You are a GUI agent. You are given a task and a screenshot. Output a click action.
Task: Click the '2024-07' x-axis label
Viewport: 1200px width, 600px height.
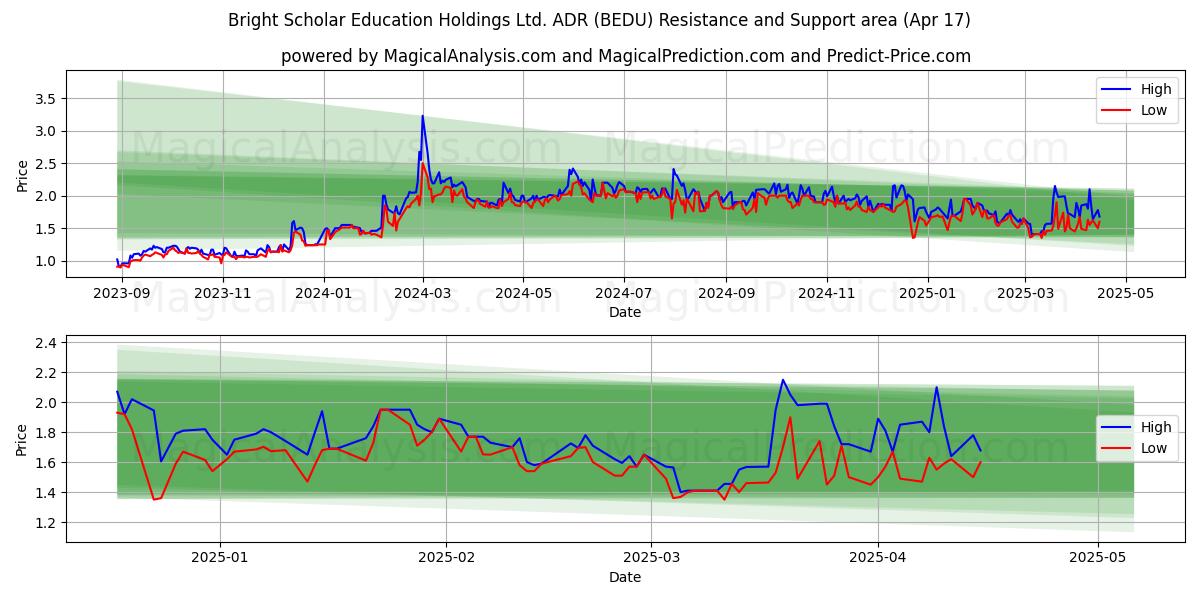(624, 294)
